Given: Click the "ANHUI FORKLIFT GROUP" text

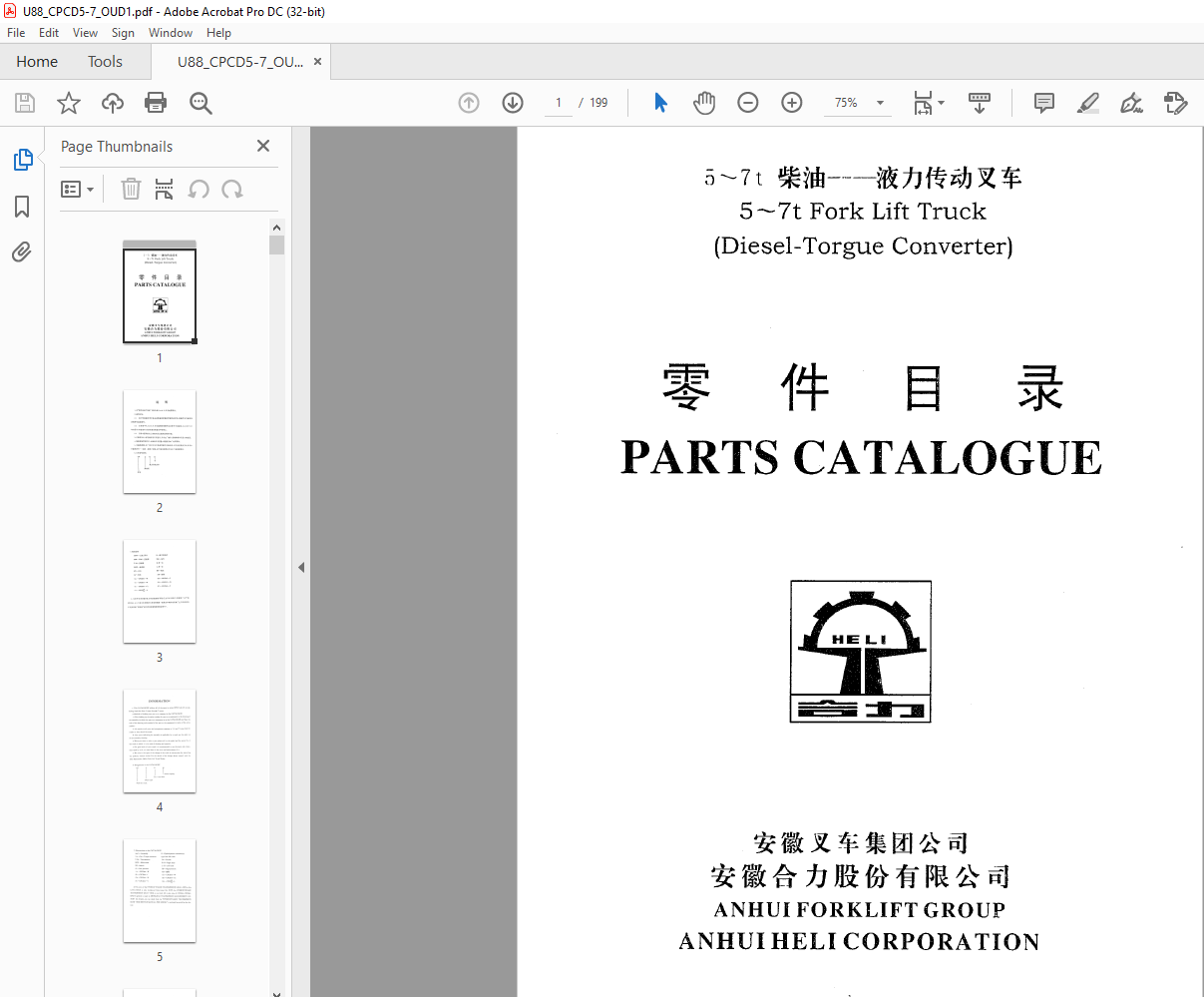Looking at the screenshot, I should [x=860, y=910].
